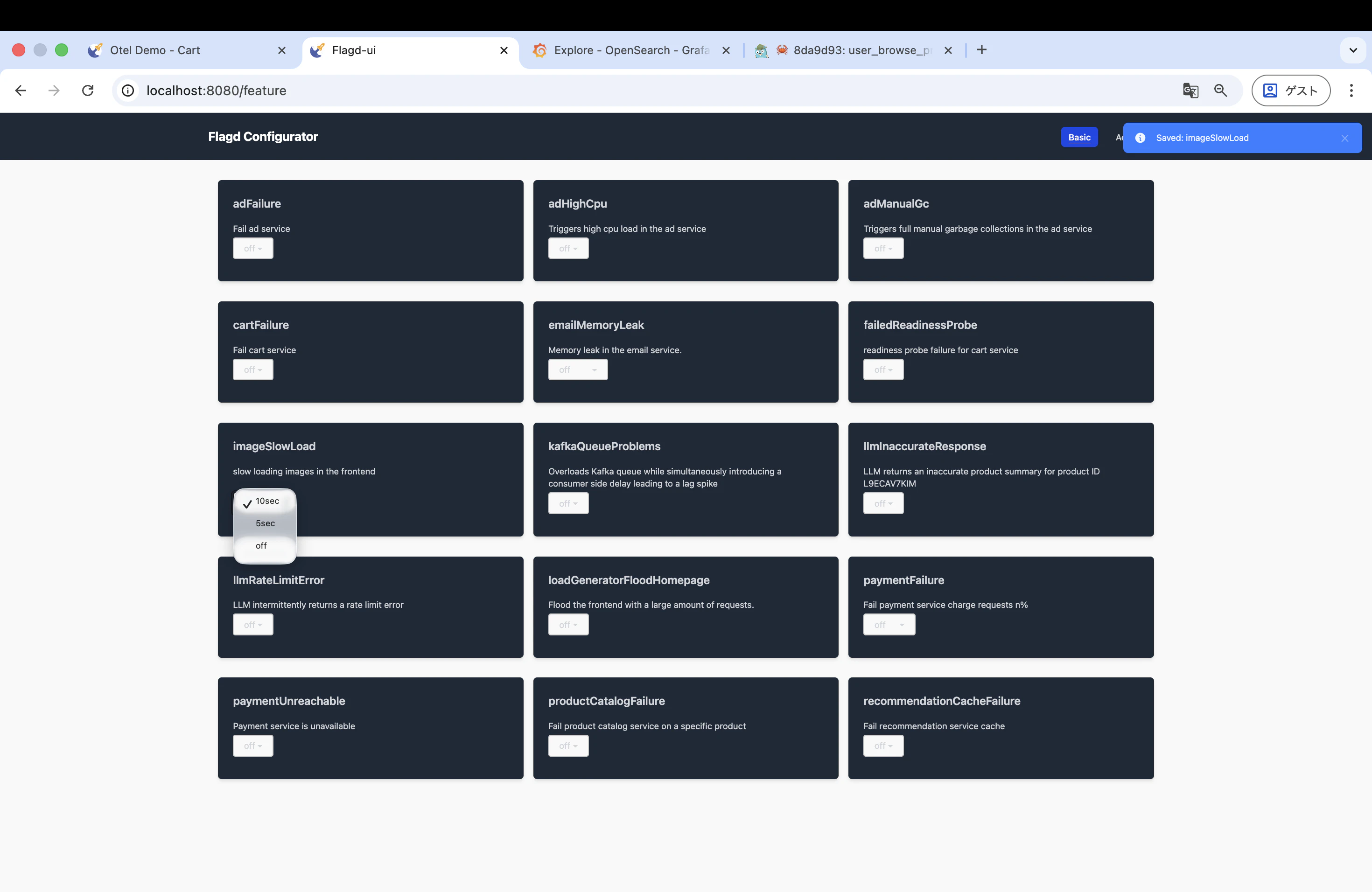This screenshot has height=892, width=1372.
Task: Choose 5sec for imageSlowLoad
Action: (x=265, y=523)
